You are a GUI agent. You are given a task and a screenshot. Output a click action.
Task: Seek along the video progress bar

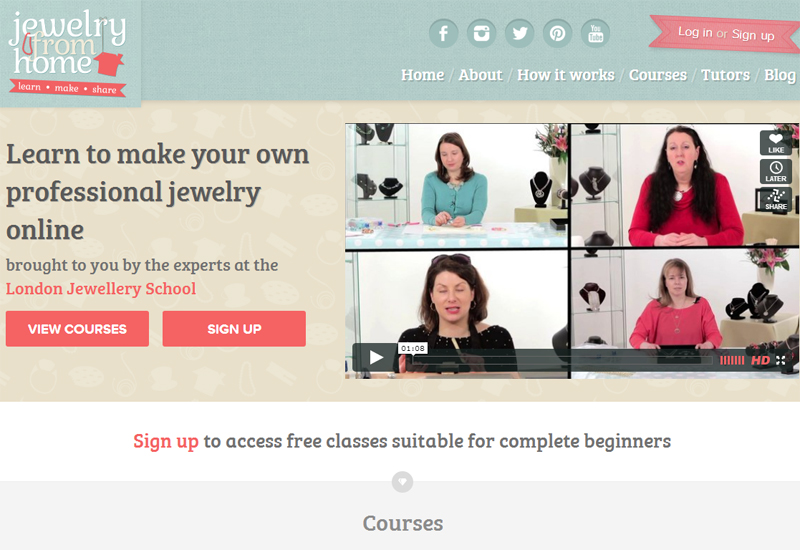562,361
